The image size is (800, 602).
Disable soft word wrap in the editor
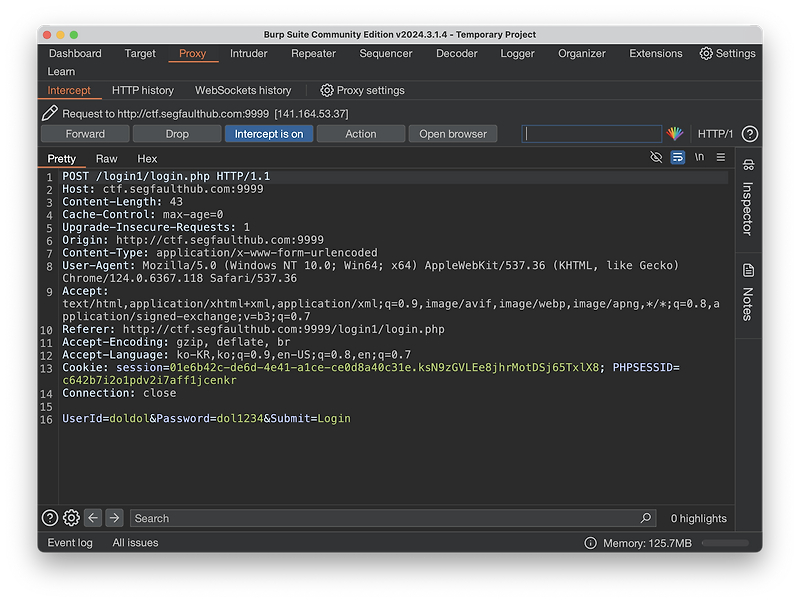click(678, 157)
